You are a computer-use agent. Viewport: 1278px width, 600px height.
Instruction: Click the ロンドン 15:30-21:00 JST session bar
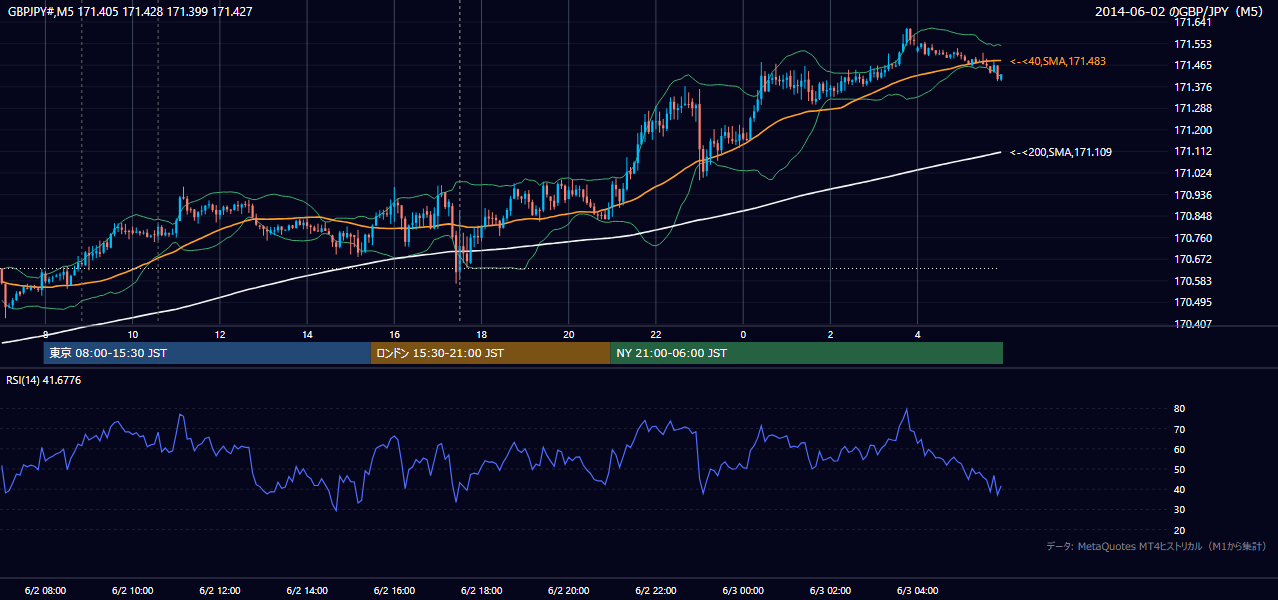[490, 353]
